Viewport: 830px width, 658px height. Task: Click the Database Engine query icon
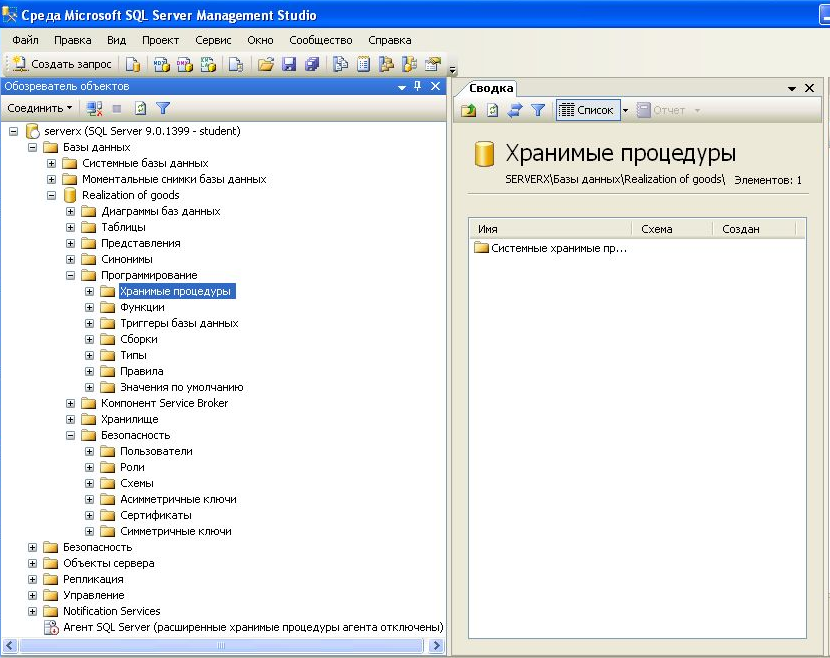pos(133,65)
